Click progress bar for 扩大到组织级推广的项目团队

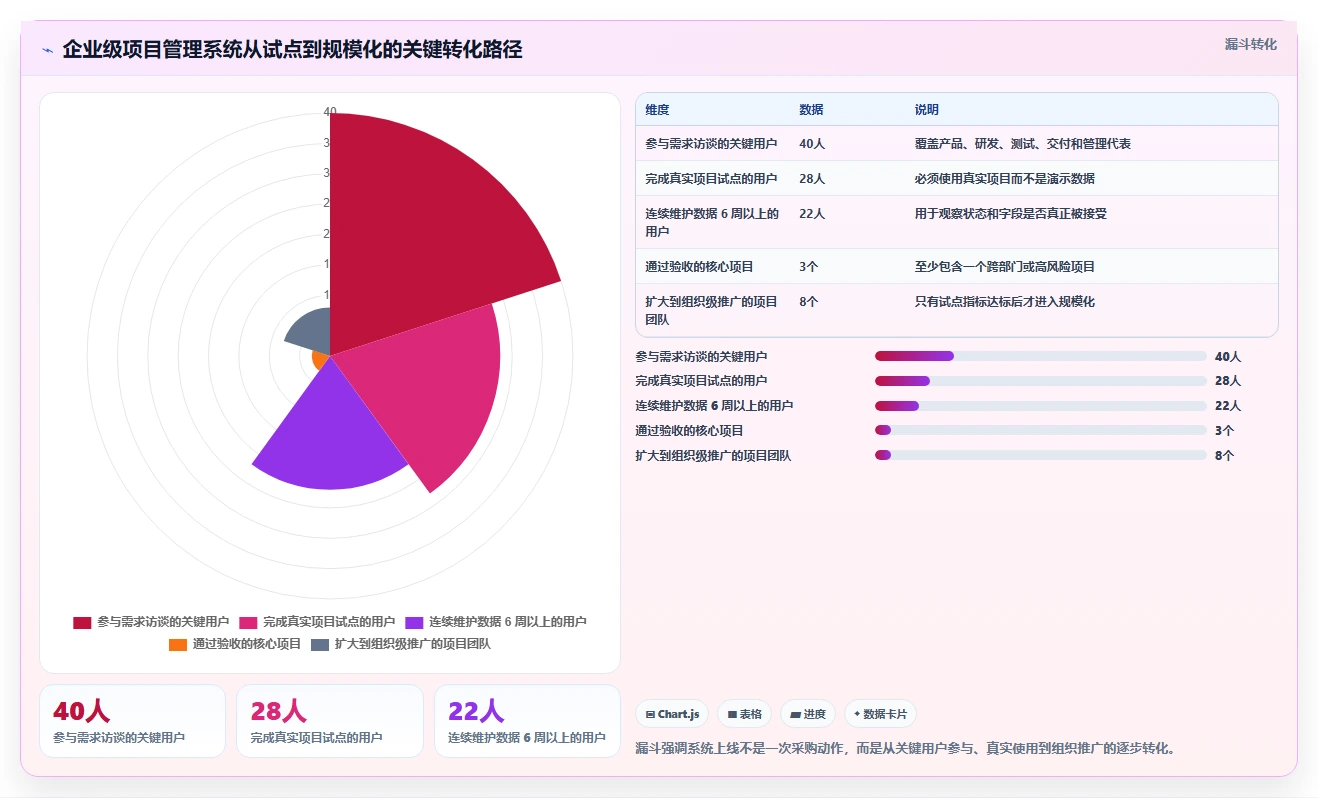click(1040, 455)
